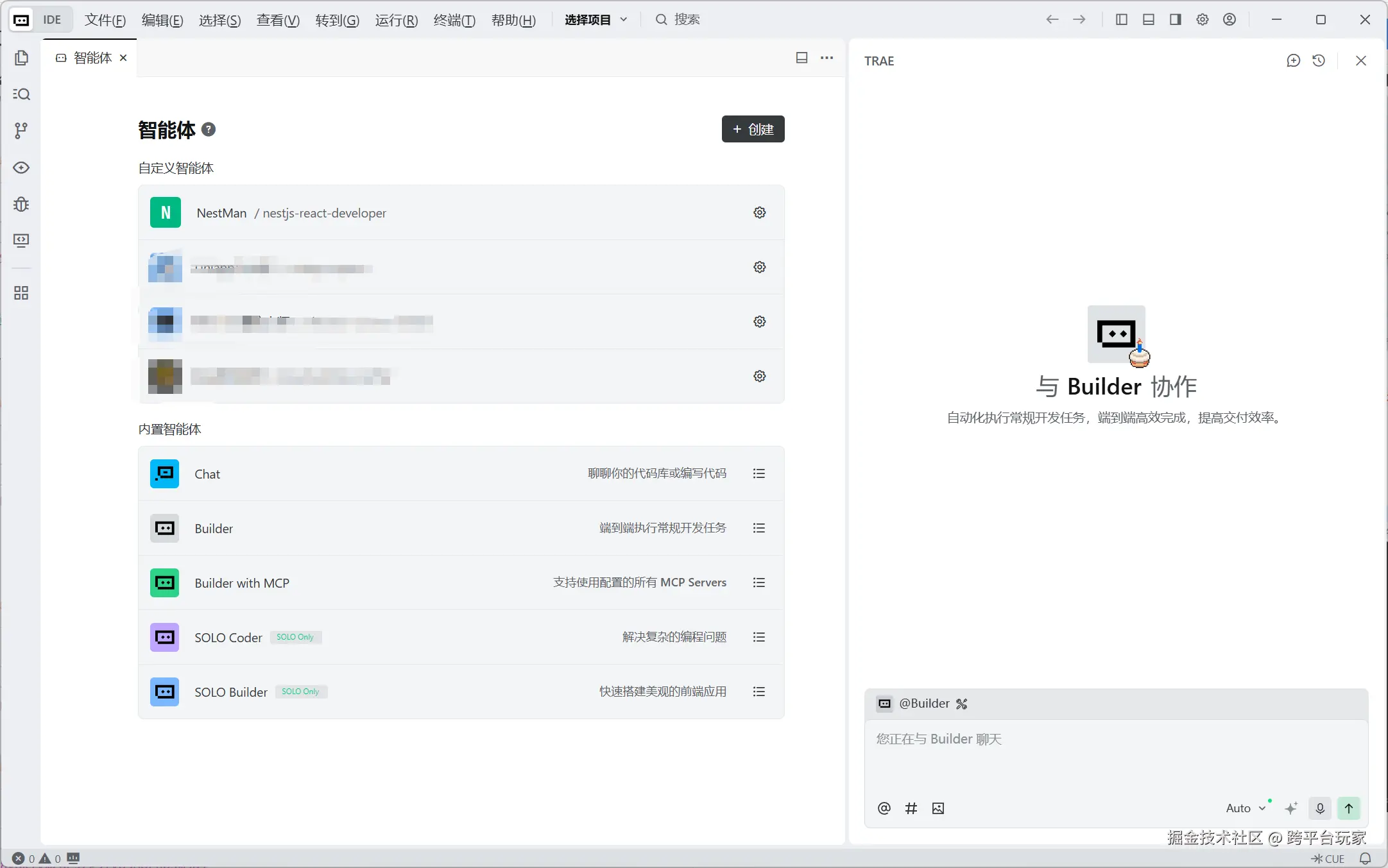Click the help question mark beside 智能体
The image size is (1388, 868).
click(x=209, y=130)
